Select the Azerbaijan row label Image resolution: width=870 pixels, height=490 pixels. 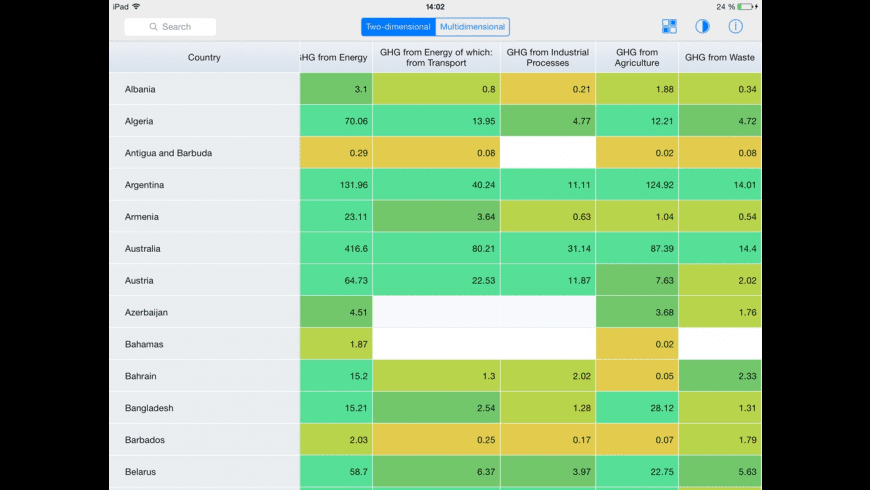click(x=146, y=312)
